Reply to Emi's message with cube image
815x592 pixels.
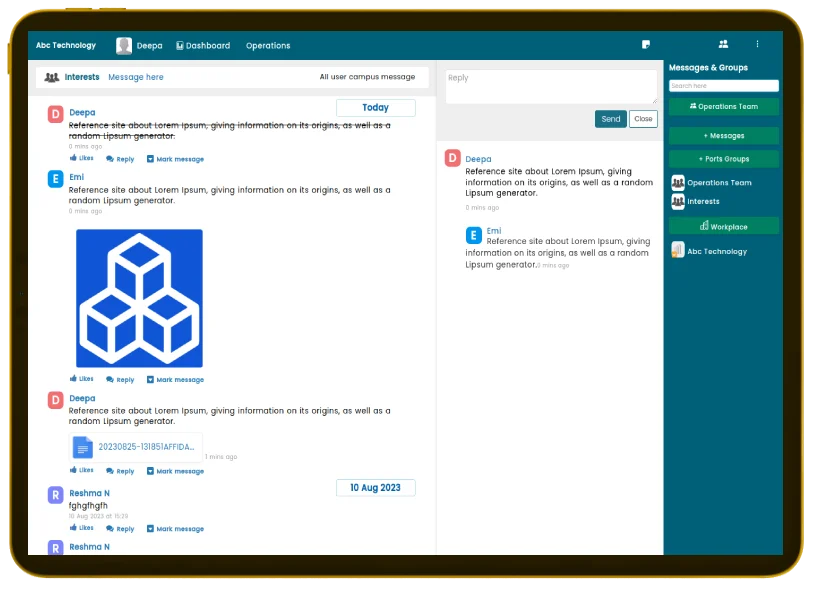pyautogui.click(x=120, y=380)
